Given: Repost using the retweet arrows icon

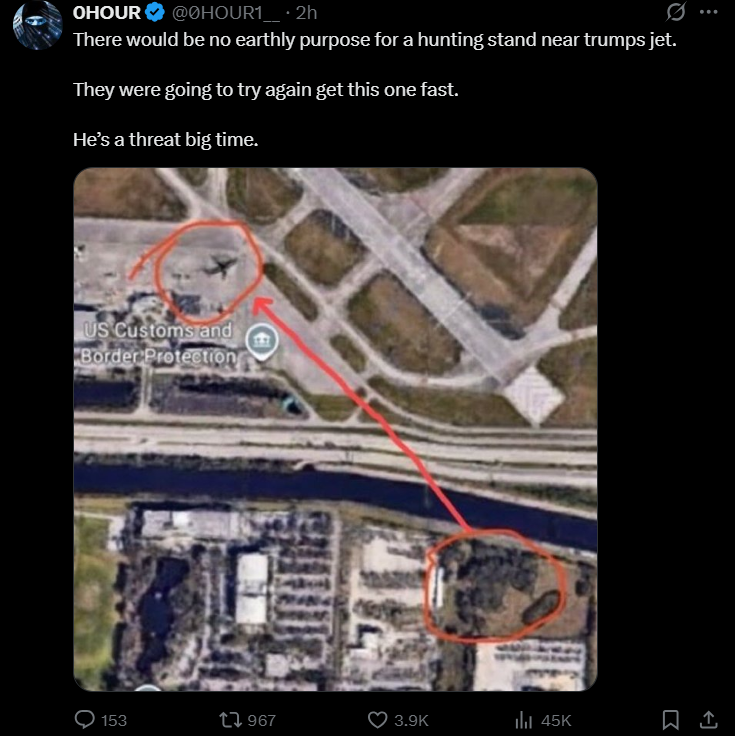Looking at the screenshot, I should (230, 720).
